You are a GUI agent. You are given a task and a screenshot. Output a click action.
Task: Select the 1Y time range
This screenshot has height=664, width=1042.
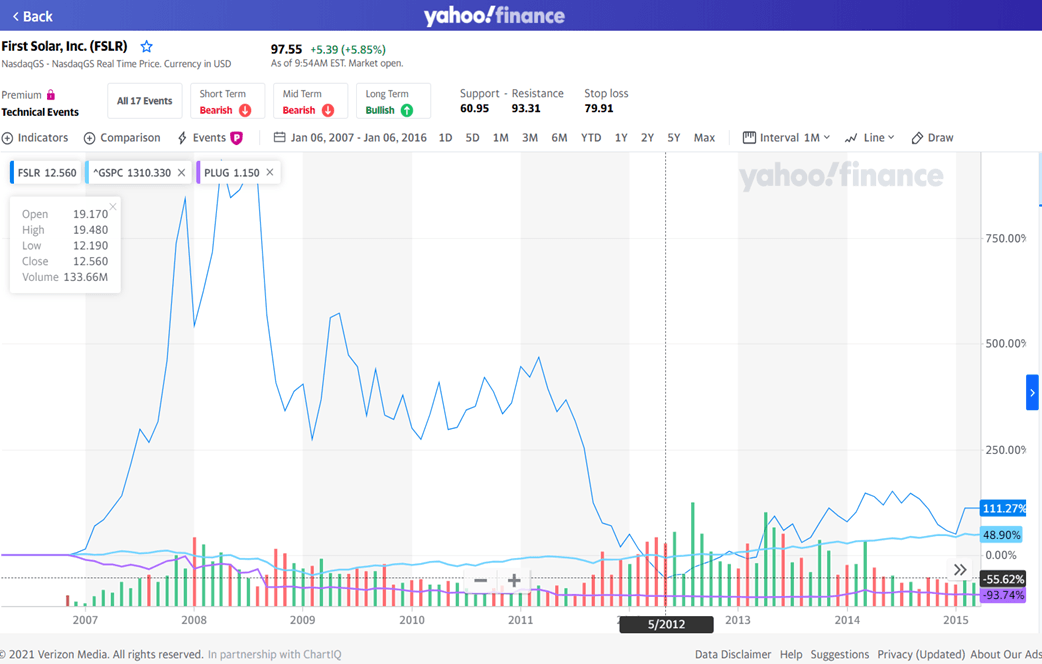tap(621, 138)
